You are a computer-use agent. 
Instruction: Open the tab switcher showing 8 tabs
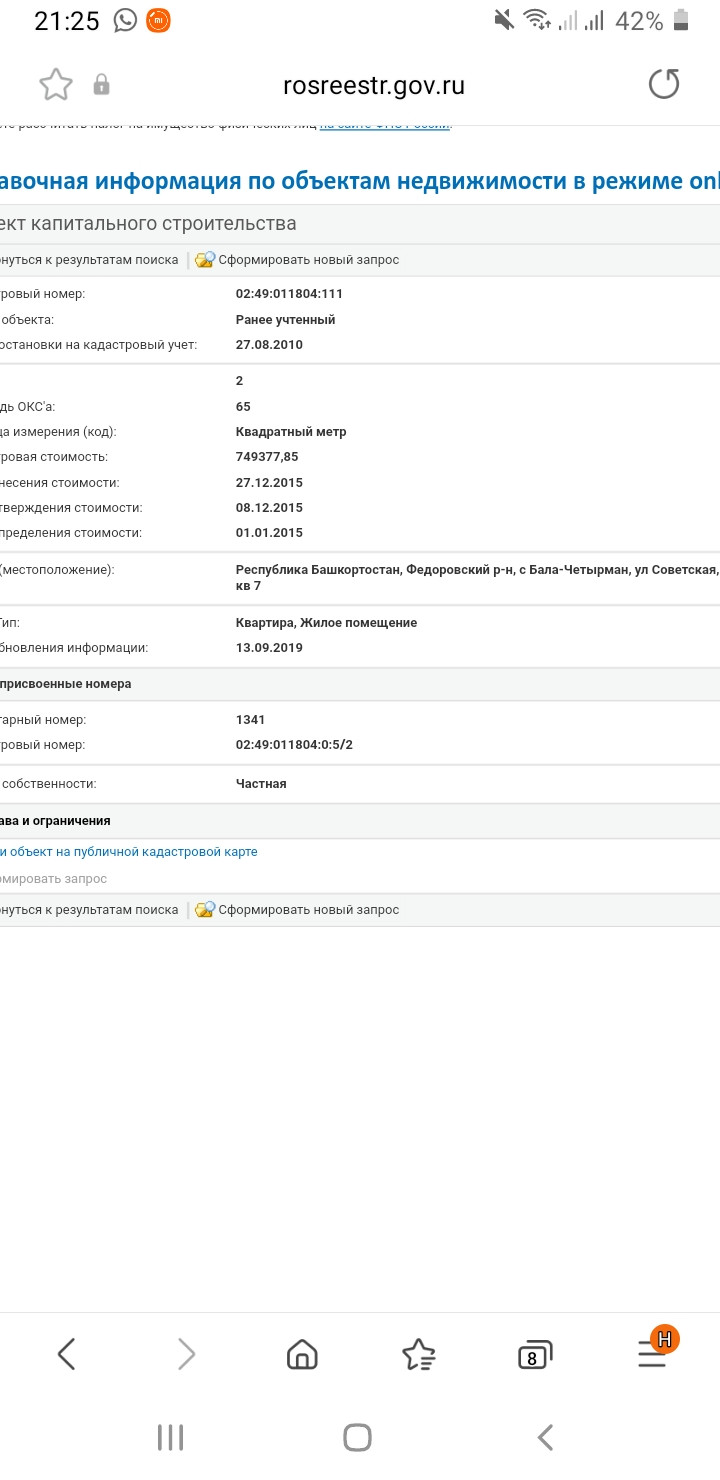534,1356
